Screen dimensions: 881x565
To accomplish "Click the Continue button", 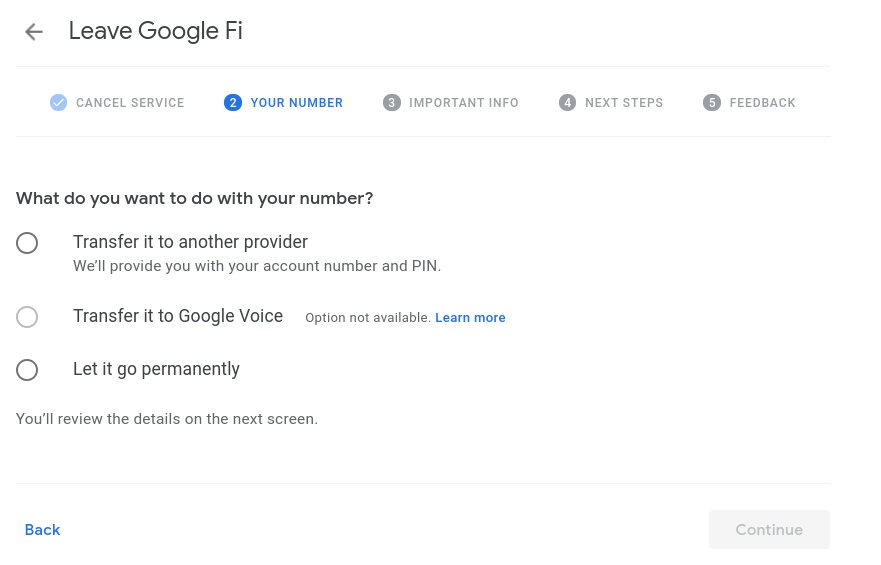I will [x=769, y=530].
